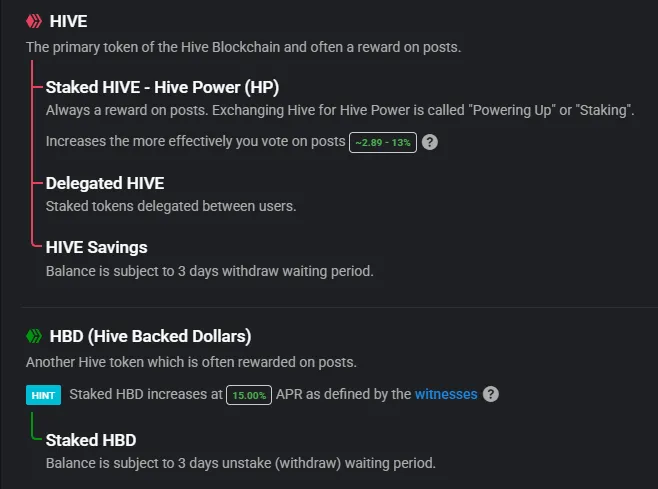Click the HINT label badge
The height and width of the screenshot is (489, 658).
(43, 395)
